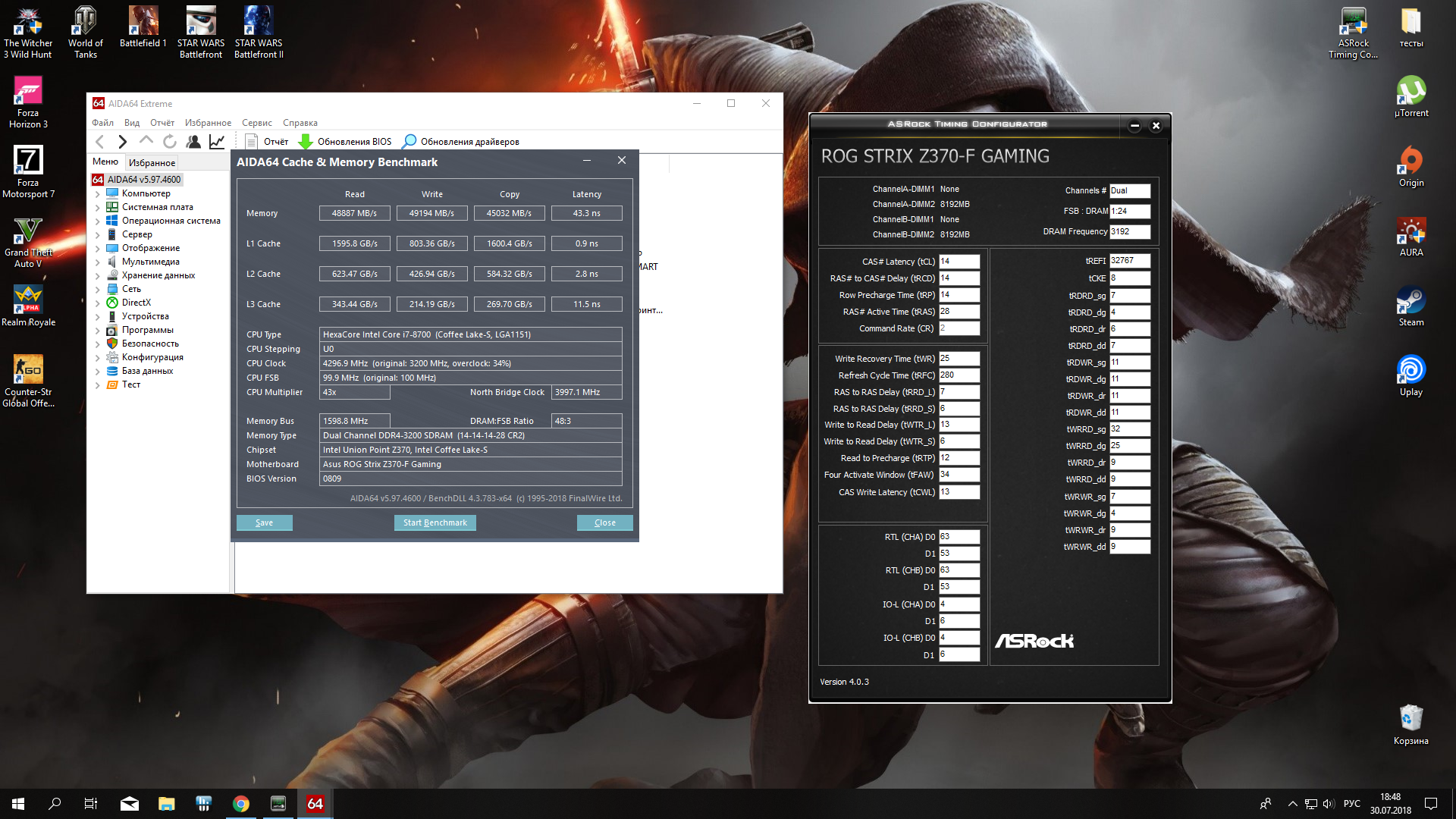Click the Save button in benchmark dialog
Screen dimensions: 1456x819
pyautogui.click(x=264, y=522)
